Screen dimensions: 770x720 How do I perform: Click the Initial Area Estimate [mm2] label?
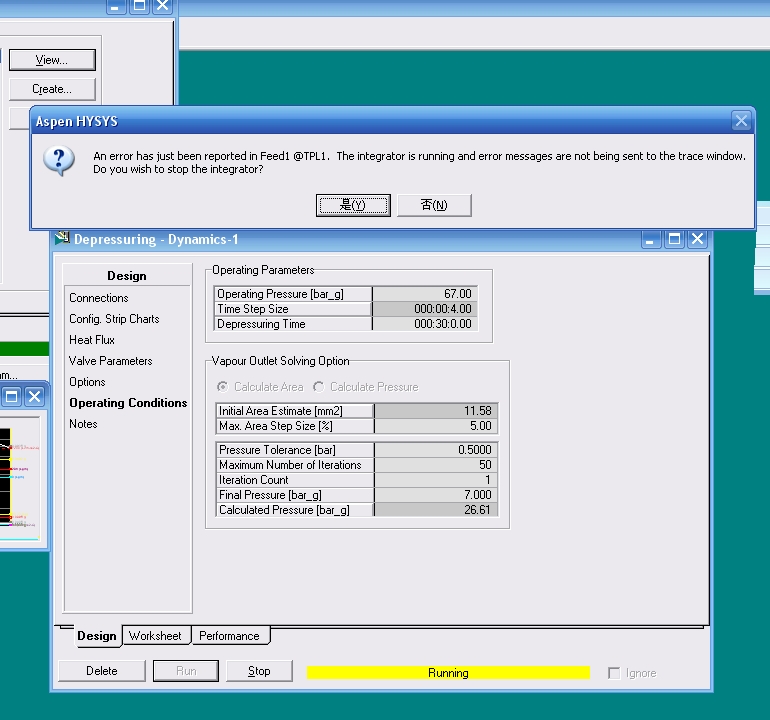pyautogui.click(x=281, y=411)
